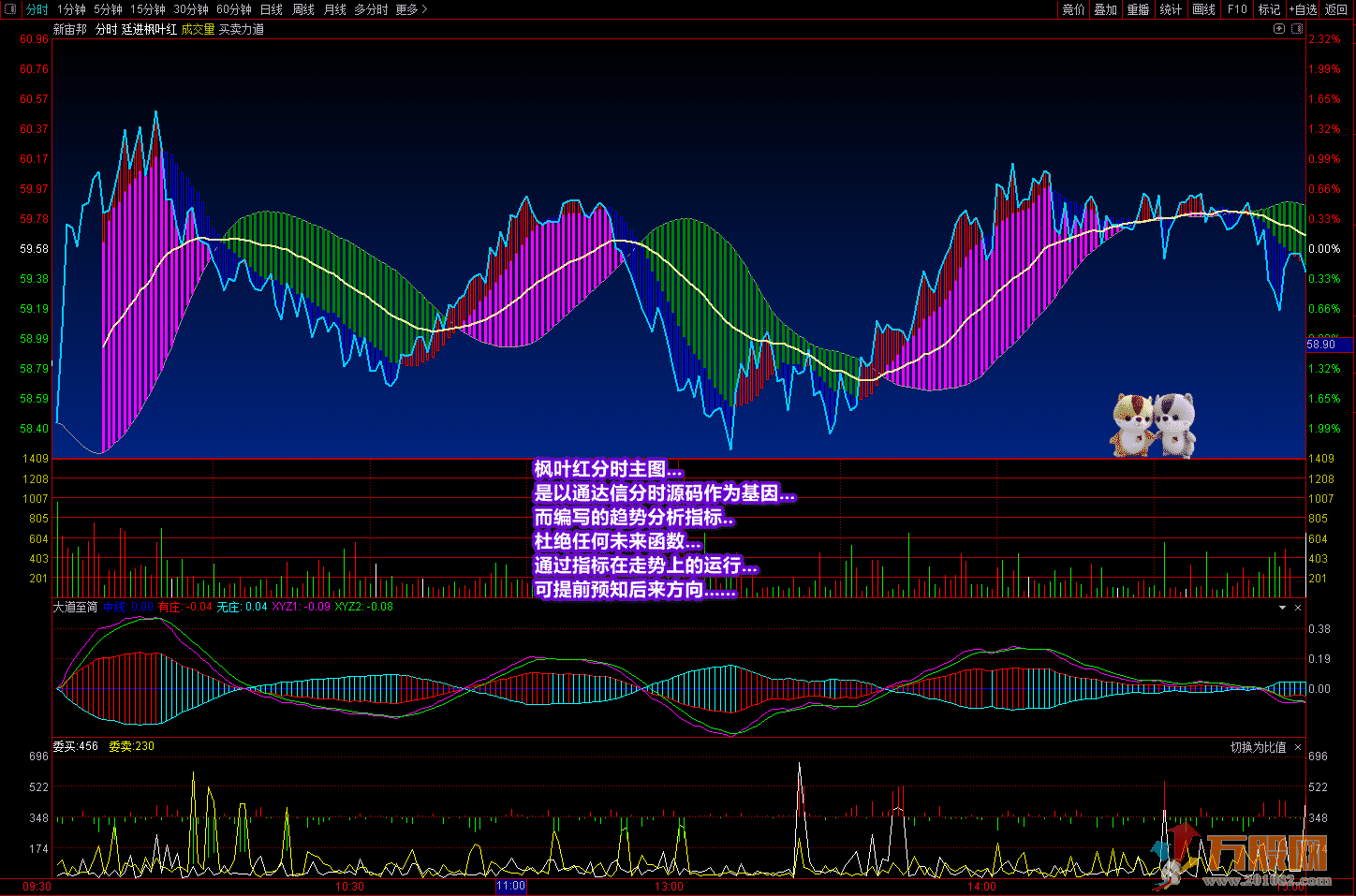Open the 画线 drawing tool
The image size is (1356, 896).
(x=1203, y=9)
